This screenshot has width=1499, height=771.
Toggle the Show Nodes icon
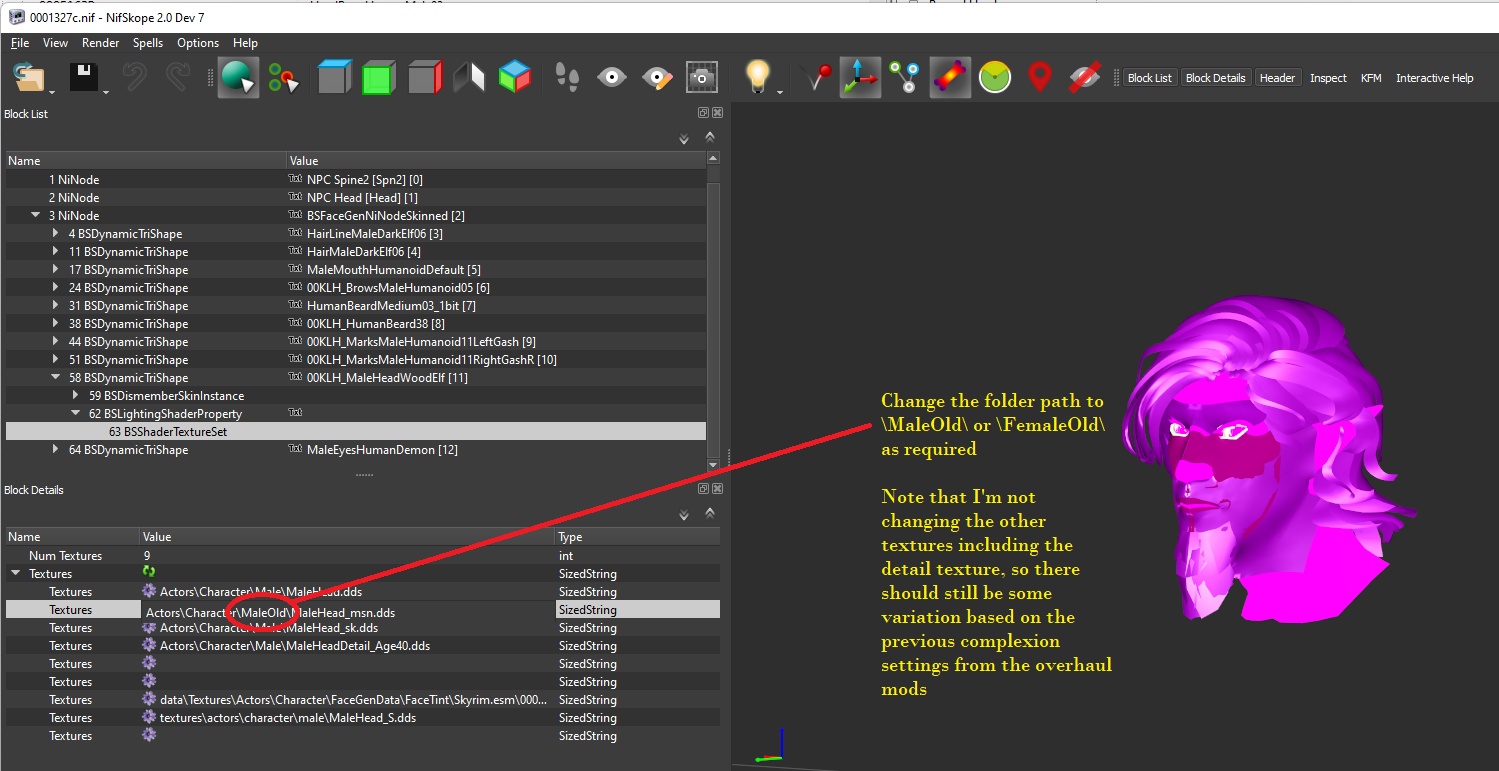click(905, 78)
